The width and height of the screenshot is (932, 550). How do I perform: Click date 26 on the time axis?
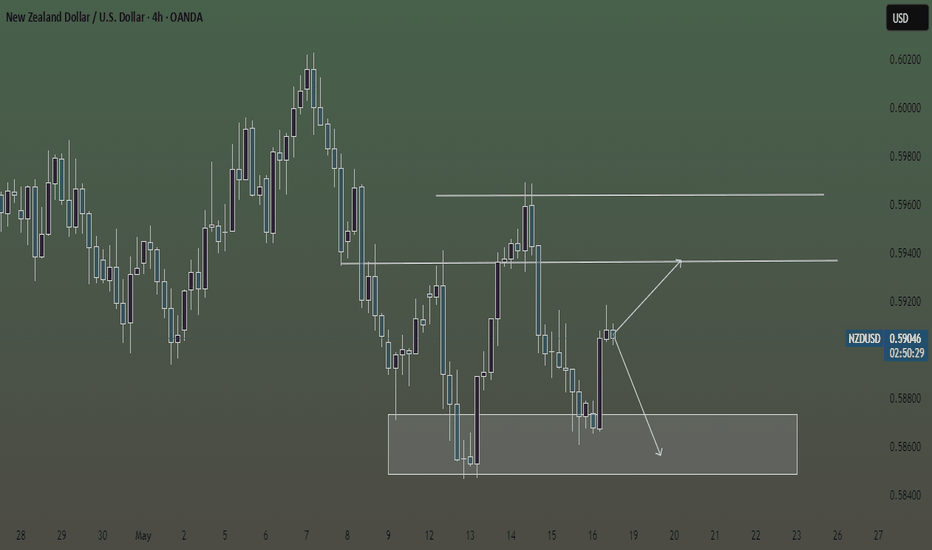click(837, 535)
